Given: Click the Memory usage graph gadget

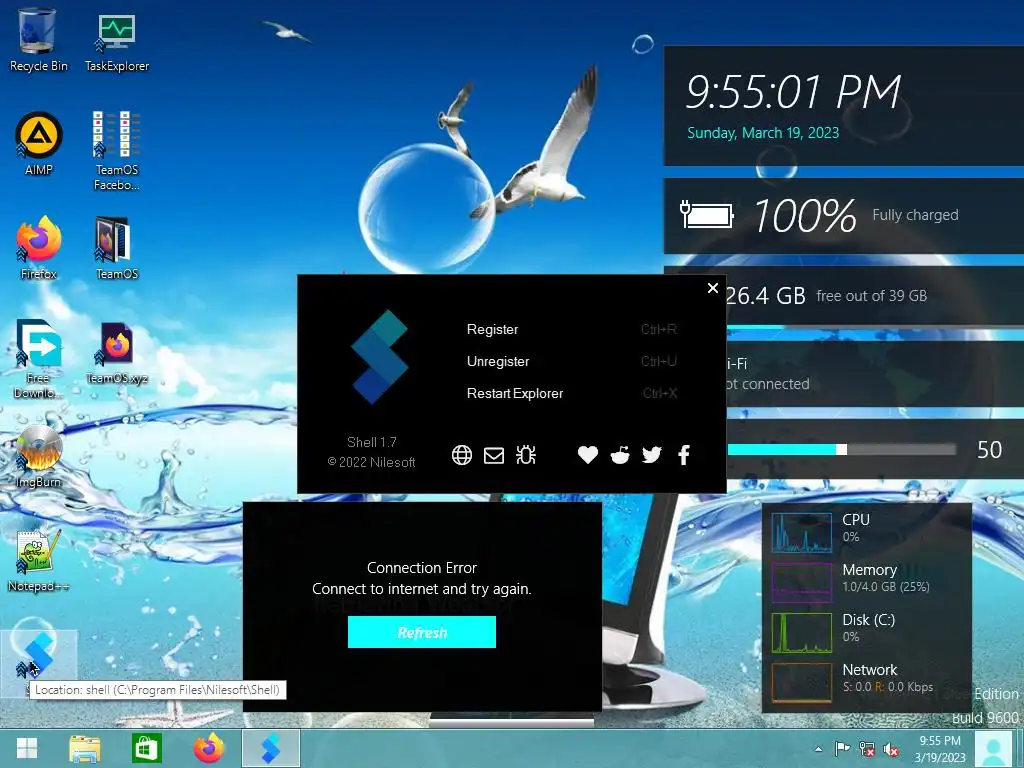Looking at the screenshot, I should pyautogui.click(x=801, y=583).
